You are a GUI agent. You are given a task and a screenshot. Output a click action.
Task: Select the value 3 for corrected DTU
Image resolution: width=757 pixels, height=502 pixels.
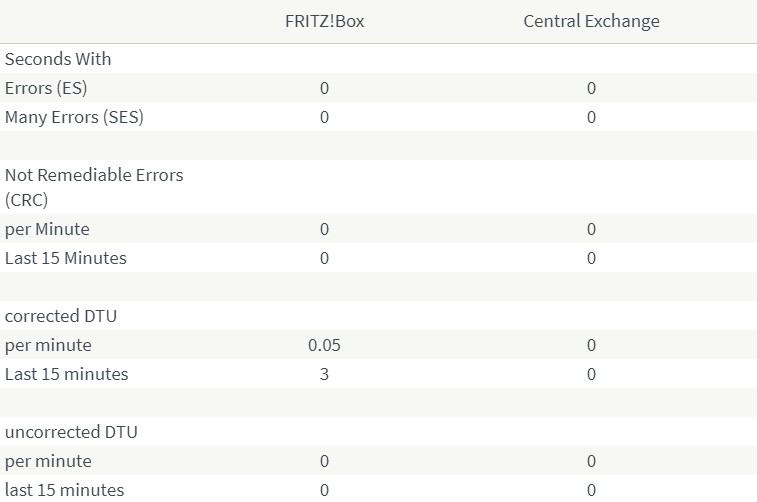pos(324,374)
